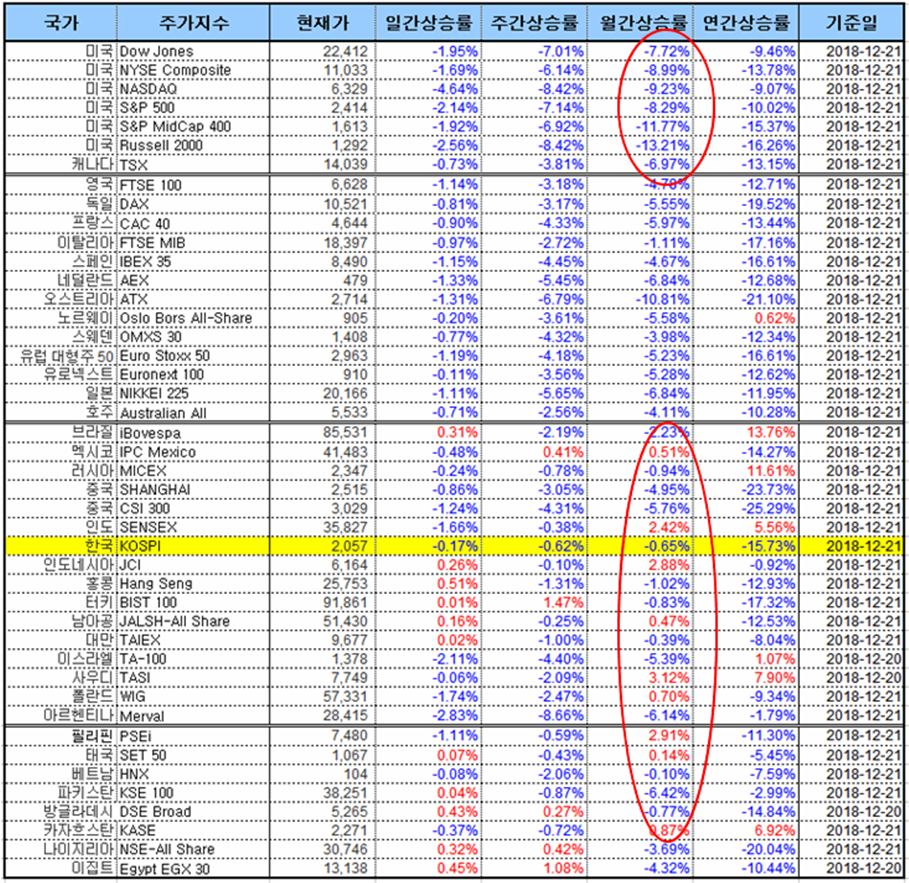Select the Hang Seng cell

coord(193,584)
